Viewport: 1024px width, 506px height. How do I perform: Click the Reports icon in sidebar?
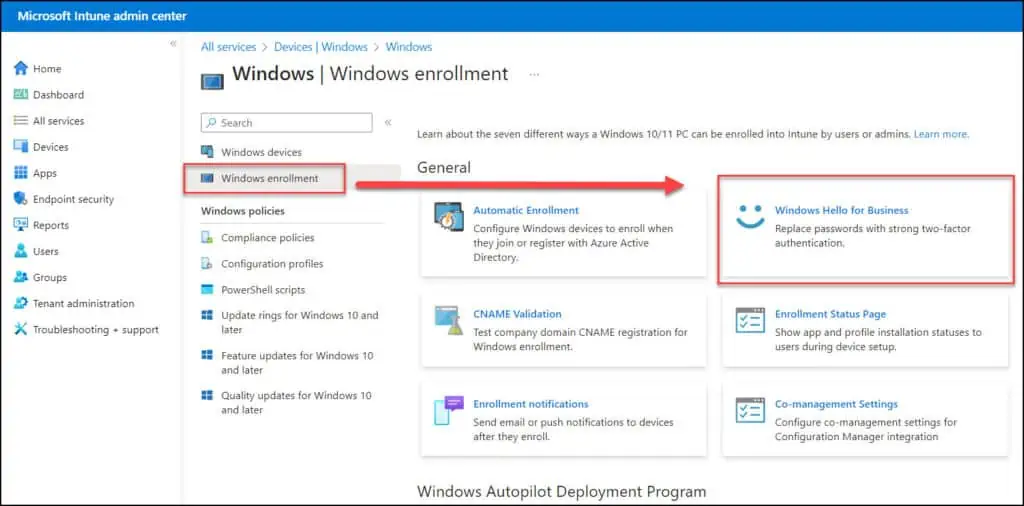coord(21,225)
